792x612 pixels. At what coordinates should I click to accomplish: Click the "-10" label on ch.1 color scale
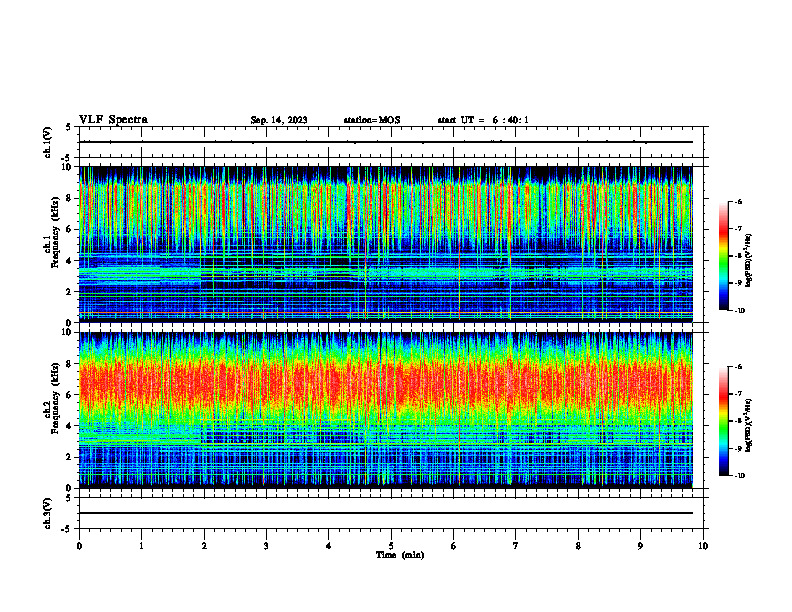click(x=740, y=311)
